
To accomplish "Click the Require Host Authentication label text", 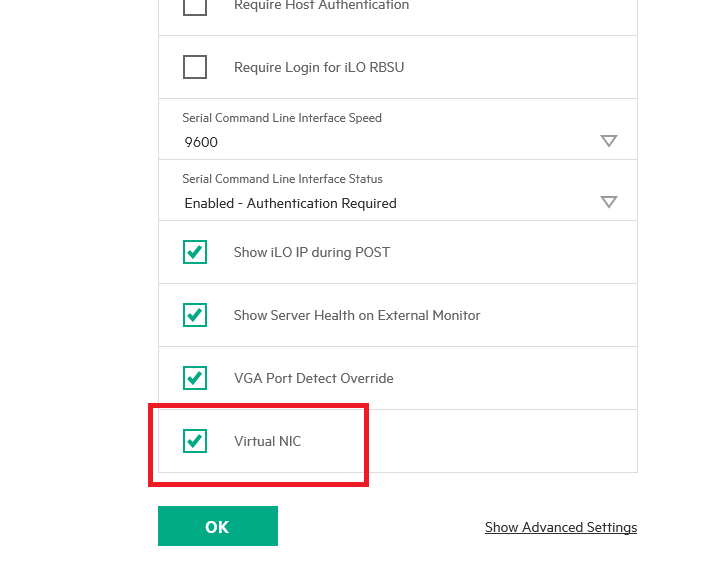I will (x=321, y=6).
